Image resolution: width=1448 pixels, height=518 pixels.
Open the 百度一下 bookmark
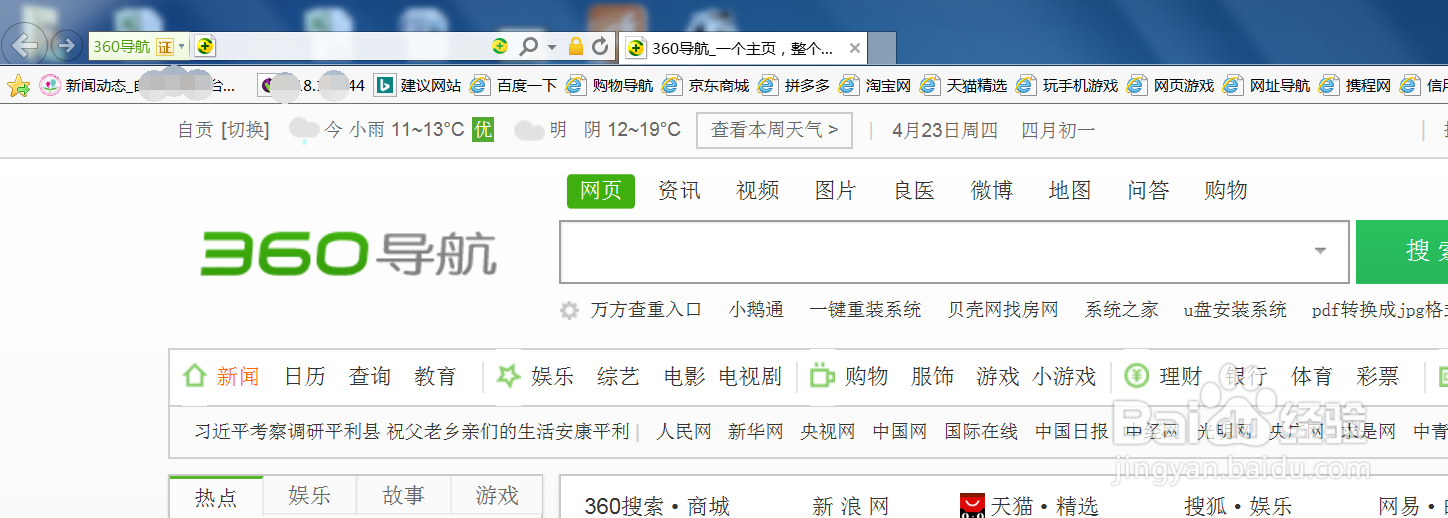click(x=513, y=86)
